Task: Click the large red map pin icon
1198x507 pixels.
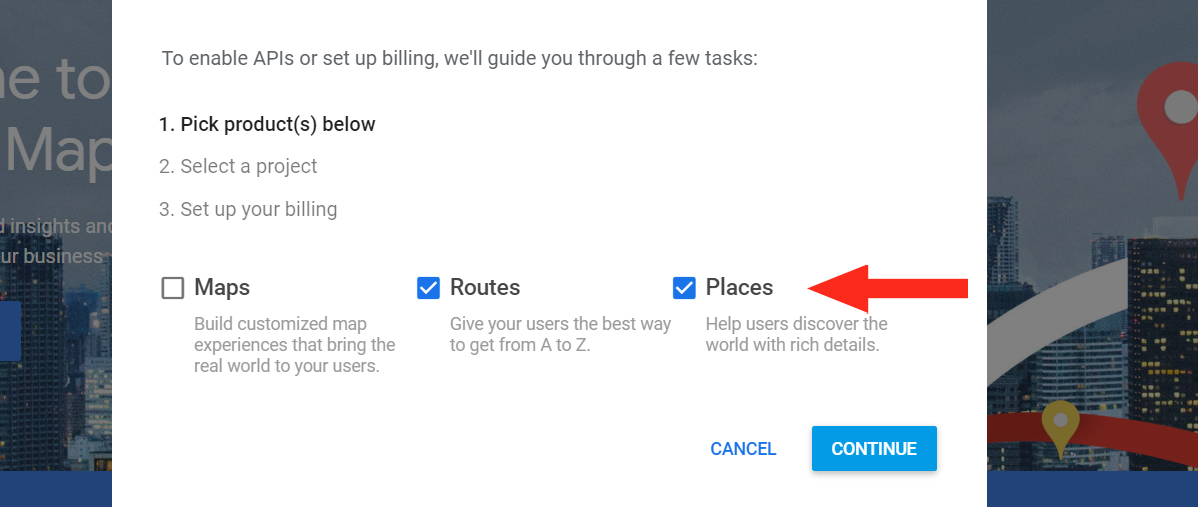Action: [x=1169, y=120]
